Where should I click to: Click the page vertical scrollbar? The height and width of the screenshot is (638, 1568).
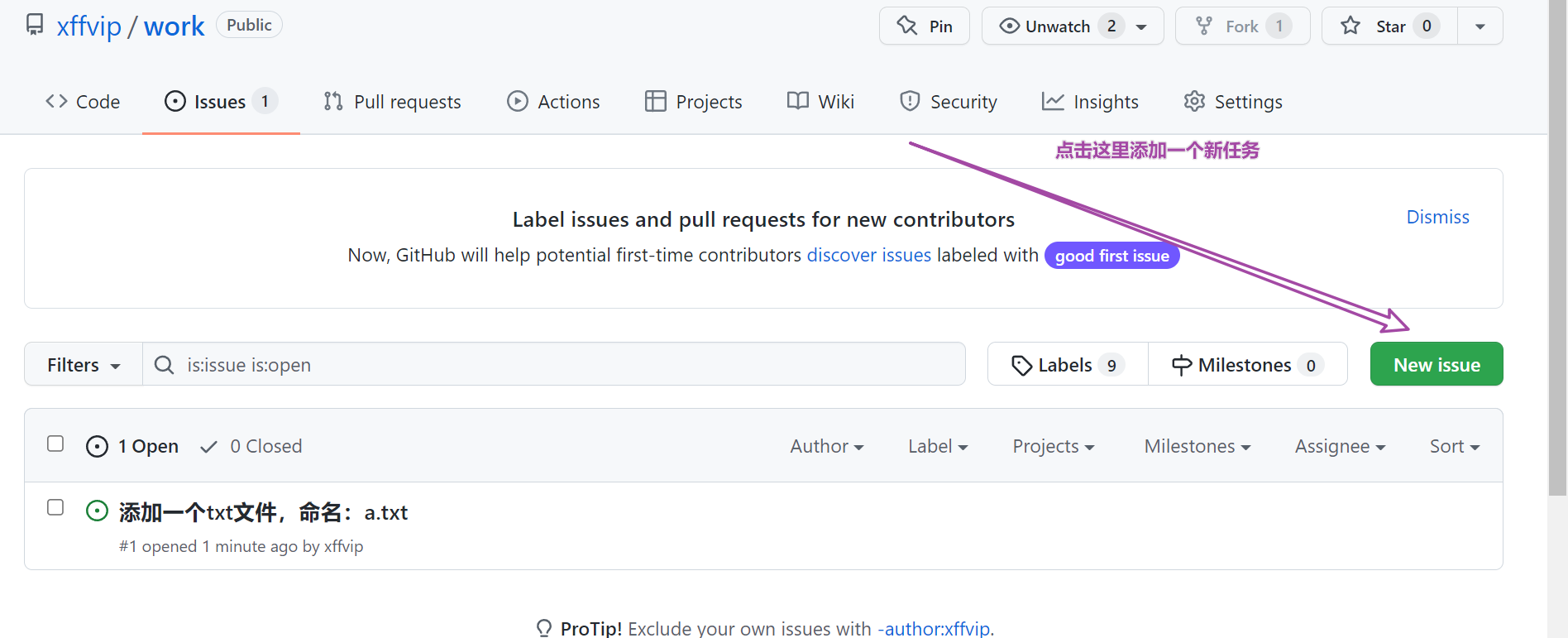coord(1558,248)
